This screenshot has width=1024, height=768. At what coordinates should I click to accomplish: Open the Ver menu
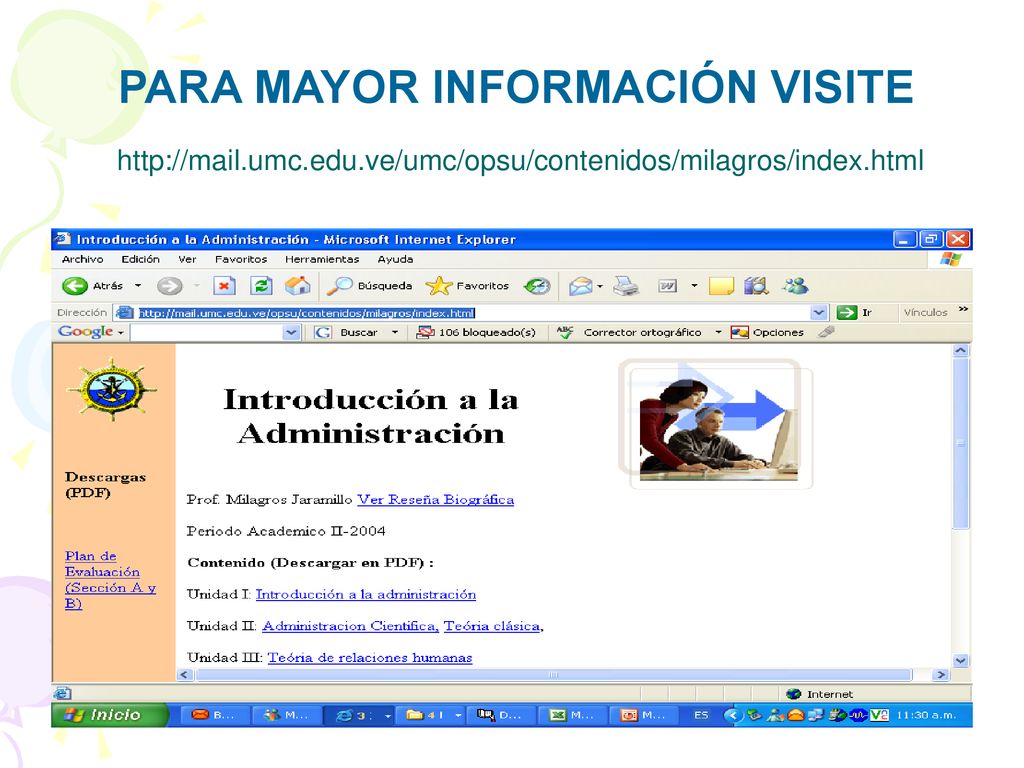coord(187,259)
